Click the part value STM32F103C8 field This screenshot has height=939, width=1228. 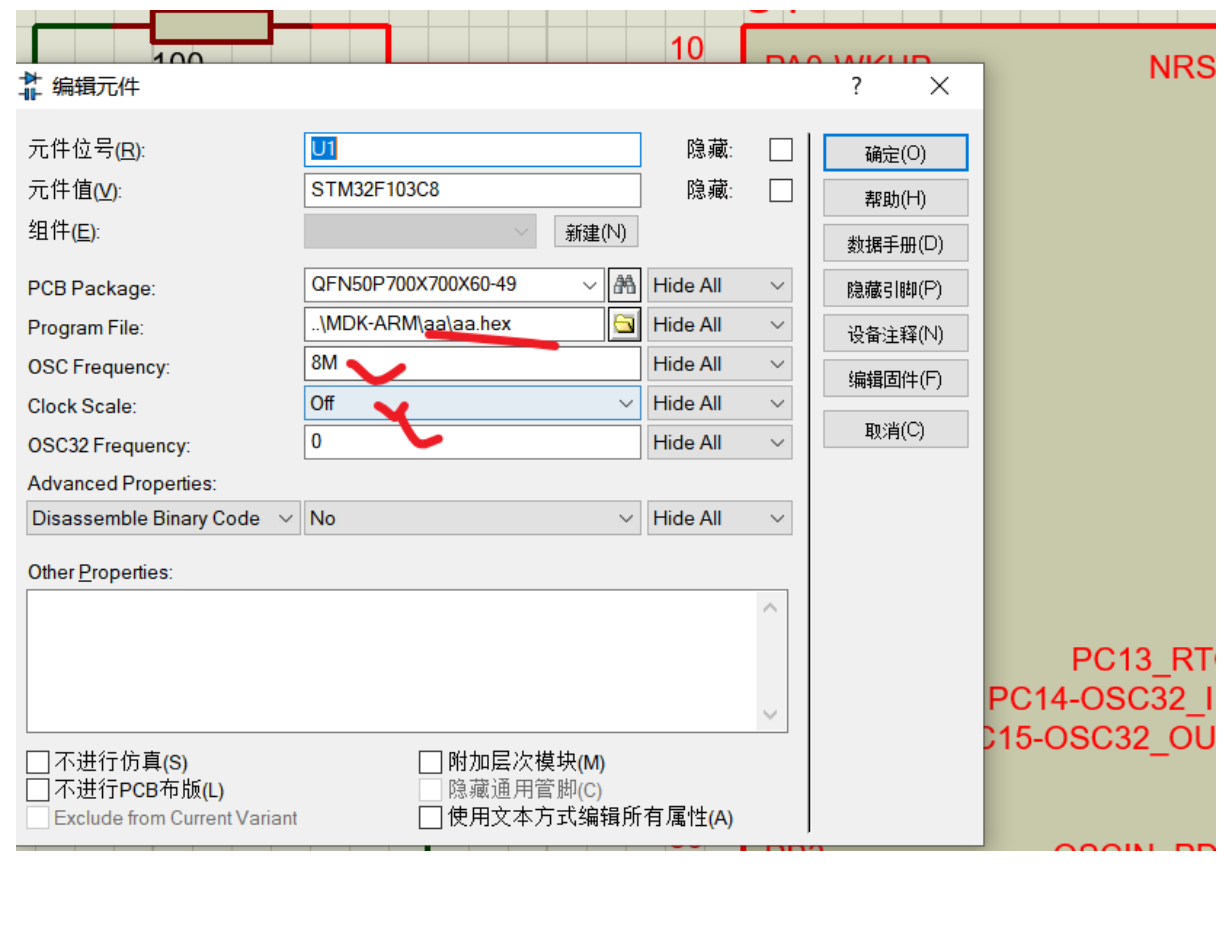point(472,190)
